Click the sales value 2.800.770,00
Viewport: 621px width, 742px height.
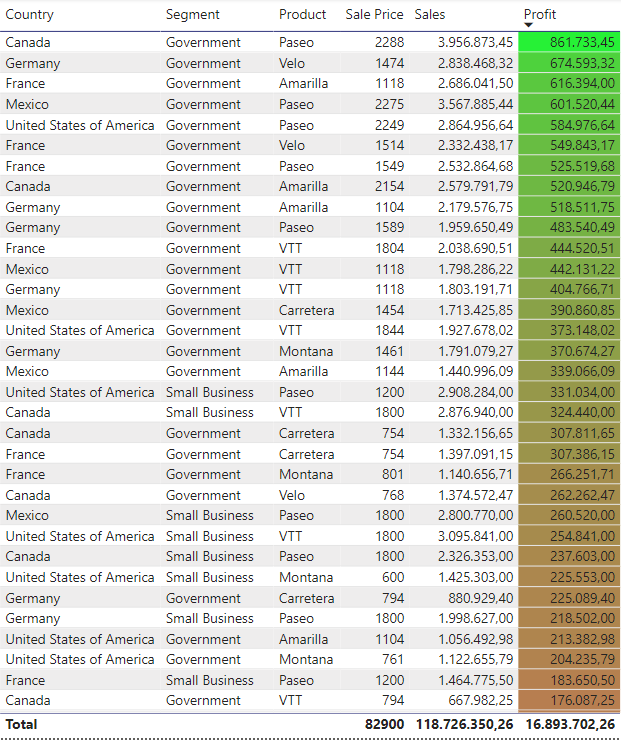[x=475, y=515]
